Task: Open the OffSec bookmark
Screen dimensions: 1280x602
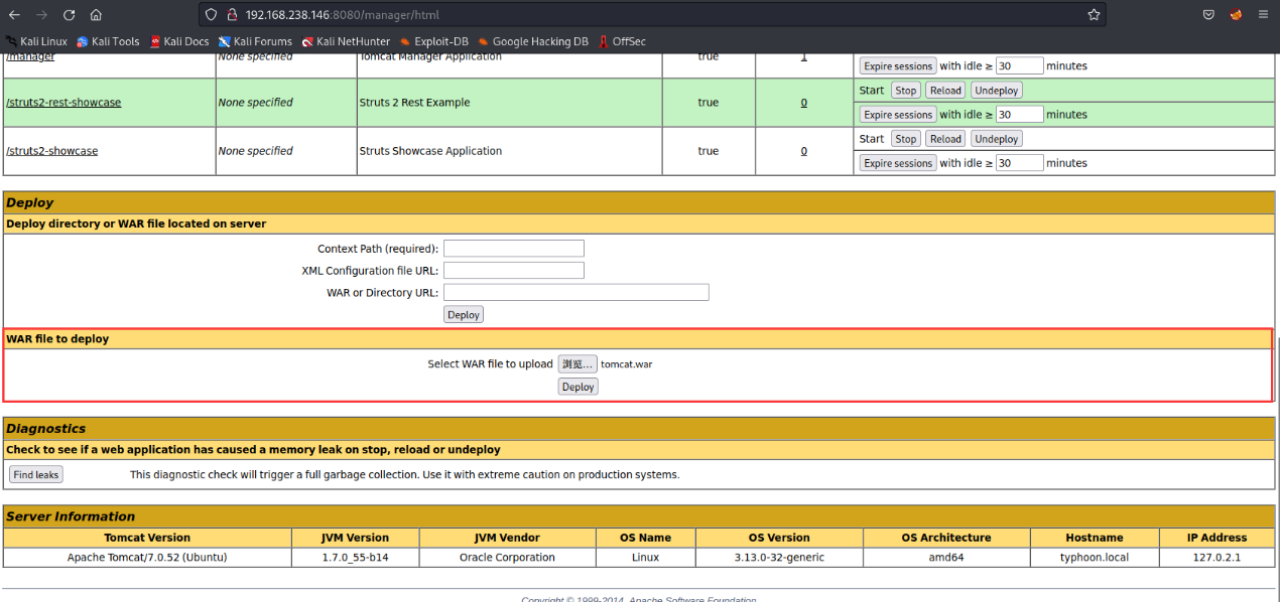Action: click(622, 42)
